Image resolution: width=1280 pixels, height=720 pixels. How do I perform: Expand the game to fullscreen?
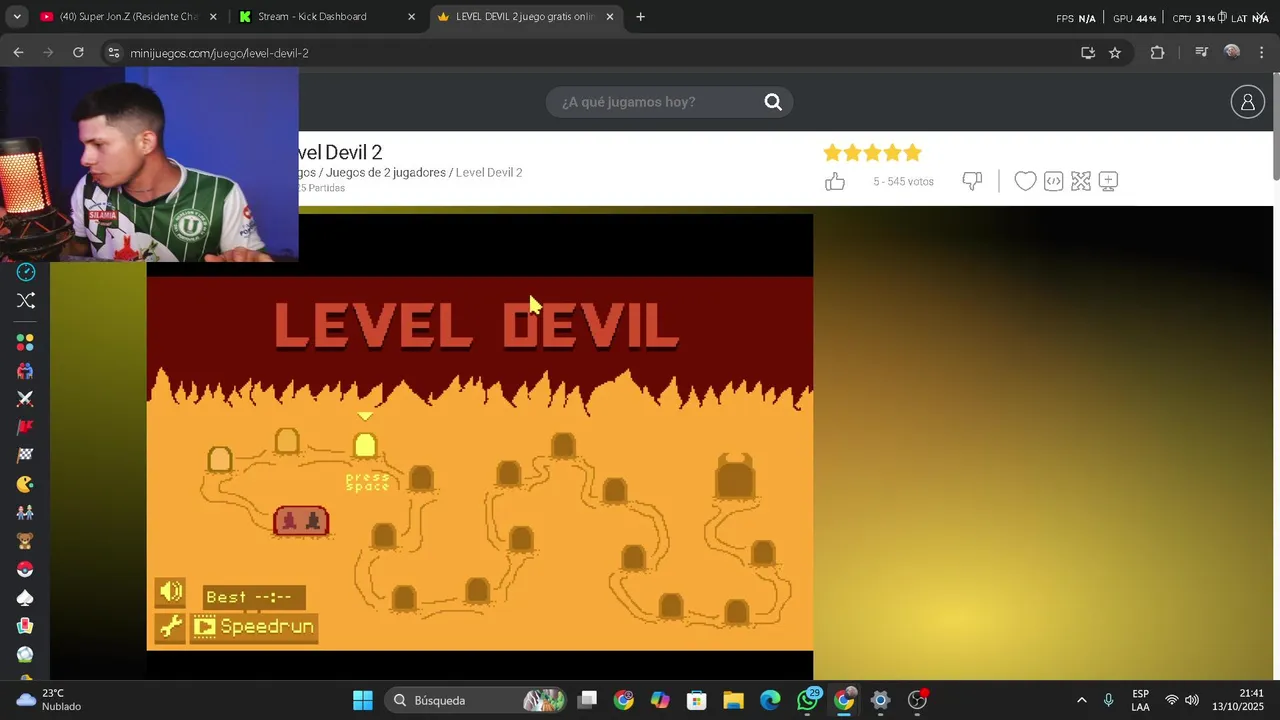1081,181
